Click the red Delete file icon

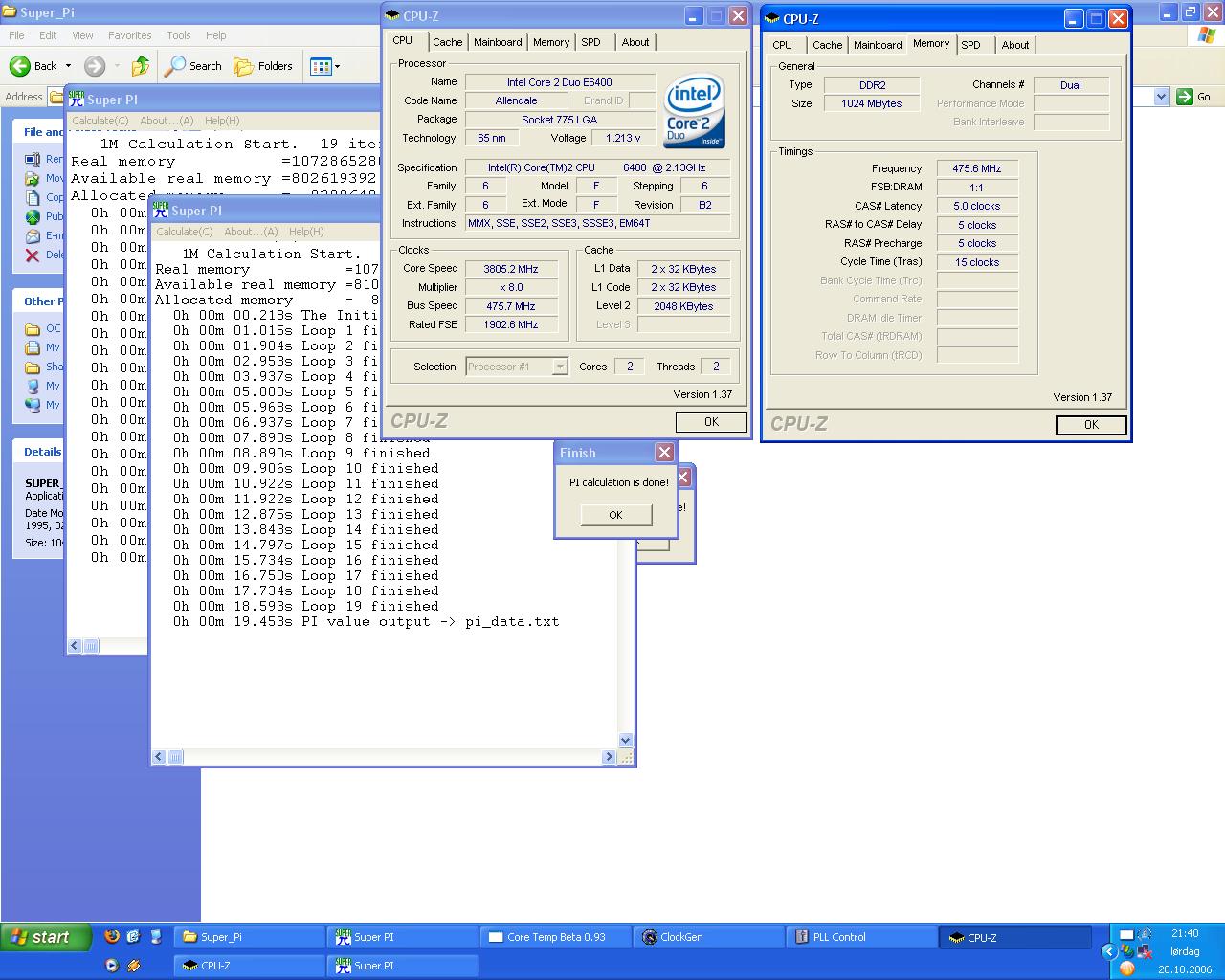click(33, 255)
